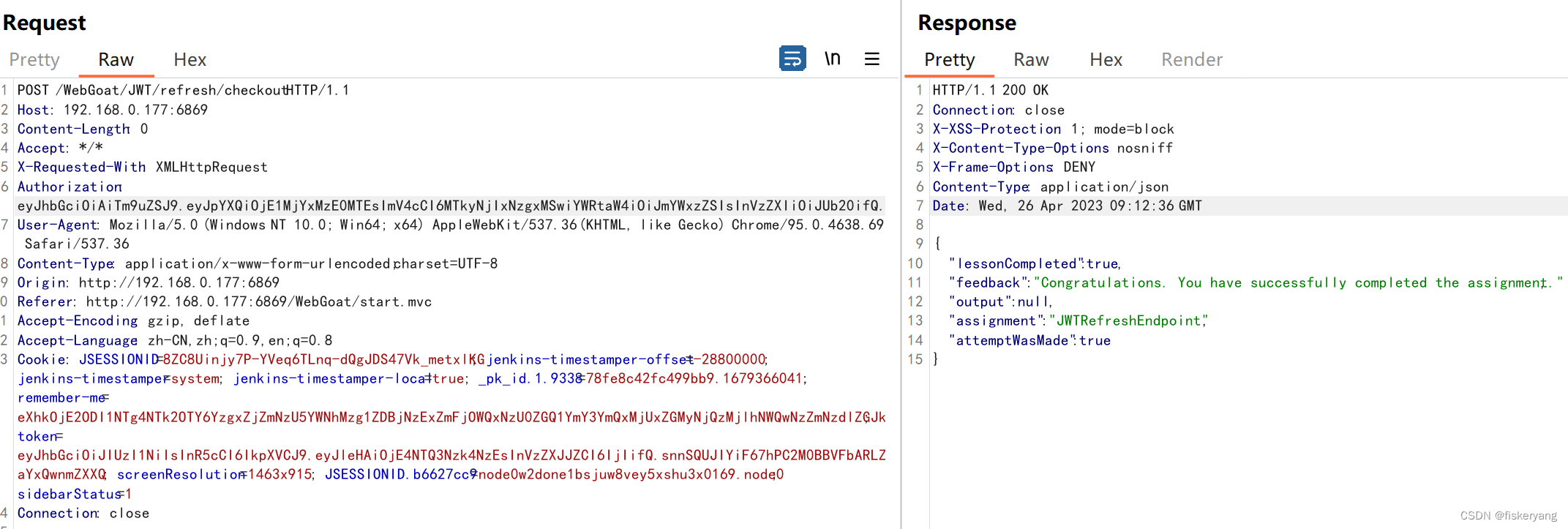Screen dimensions: 1568x529
Task: Click the token= cookie name
Action: (40, 436)
